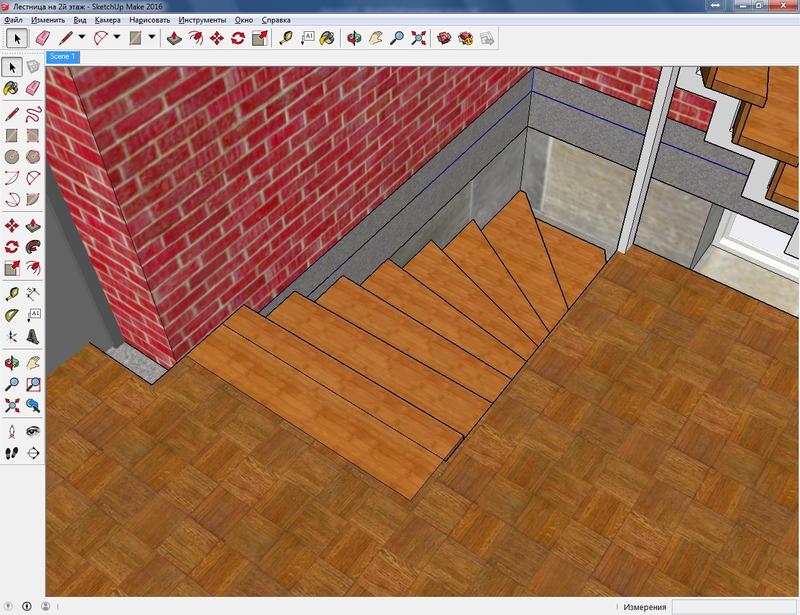Pick the Protractor tool
The image size is (800, 615).
pos(12,315)
